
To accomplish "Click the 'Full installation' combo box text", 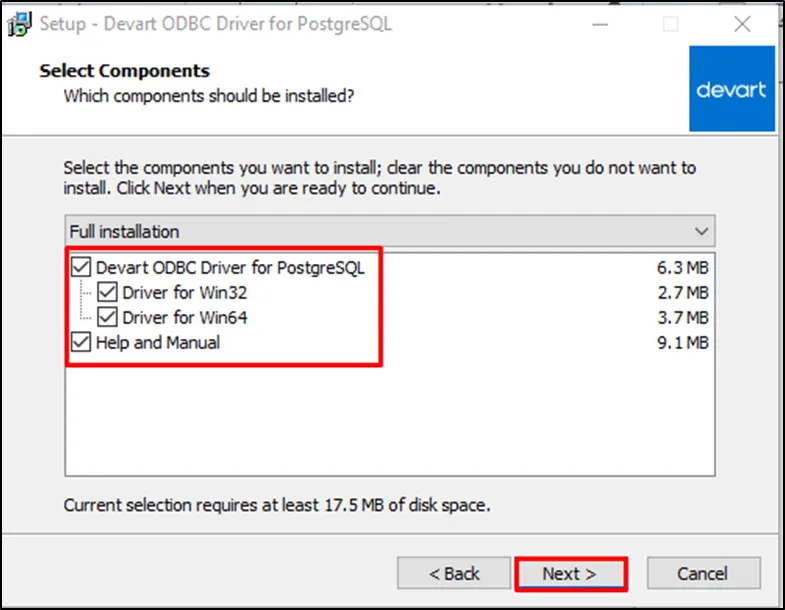I will click(125, 232).
